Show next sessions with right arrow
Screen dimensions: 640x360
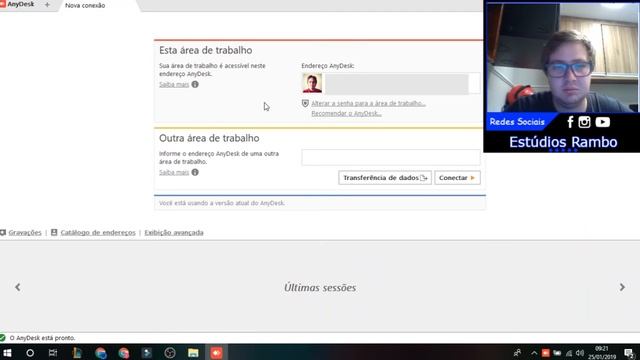pos(622,287)
